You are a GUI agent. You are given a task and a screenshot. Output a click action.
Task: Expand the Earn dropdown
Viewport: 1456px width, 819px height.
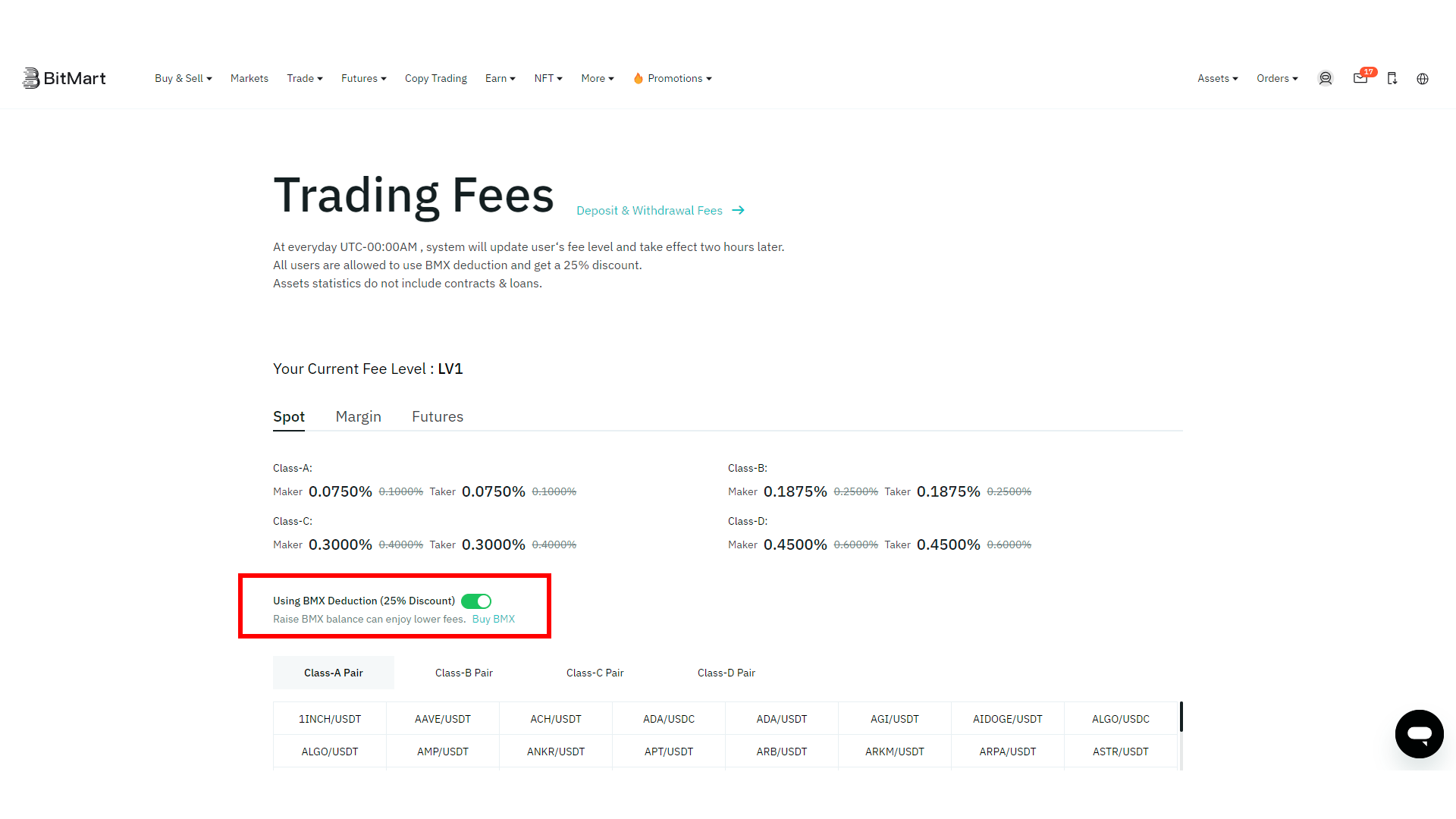coord(500,78)
